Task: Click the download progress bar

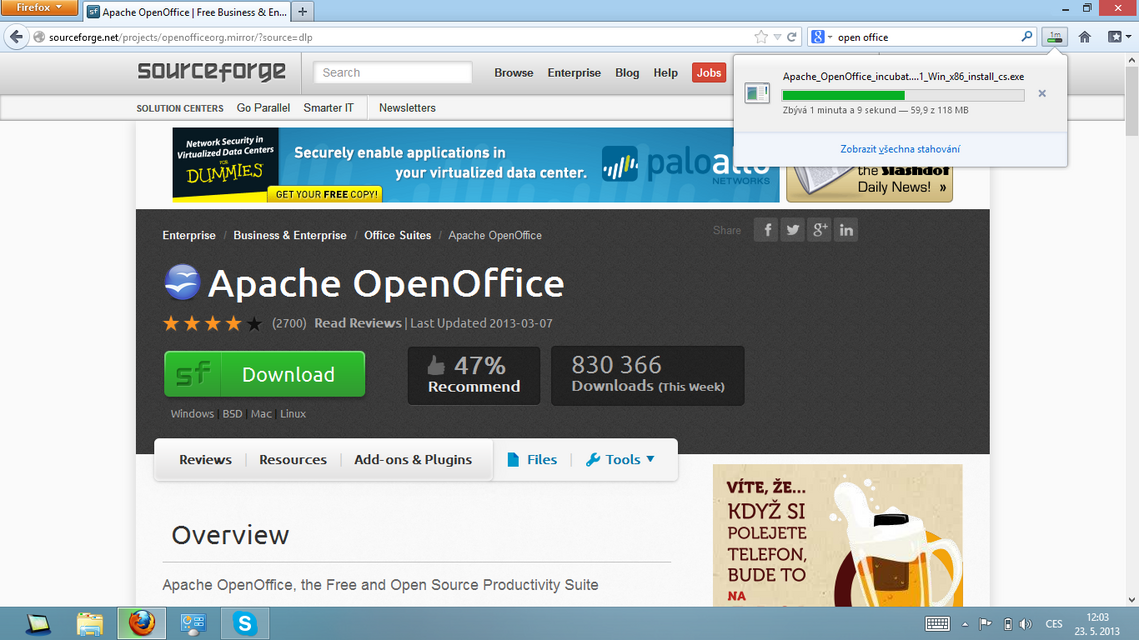Action: pos(902,95)
